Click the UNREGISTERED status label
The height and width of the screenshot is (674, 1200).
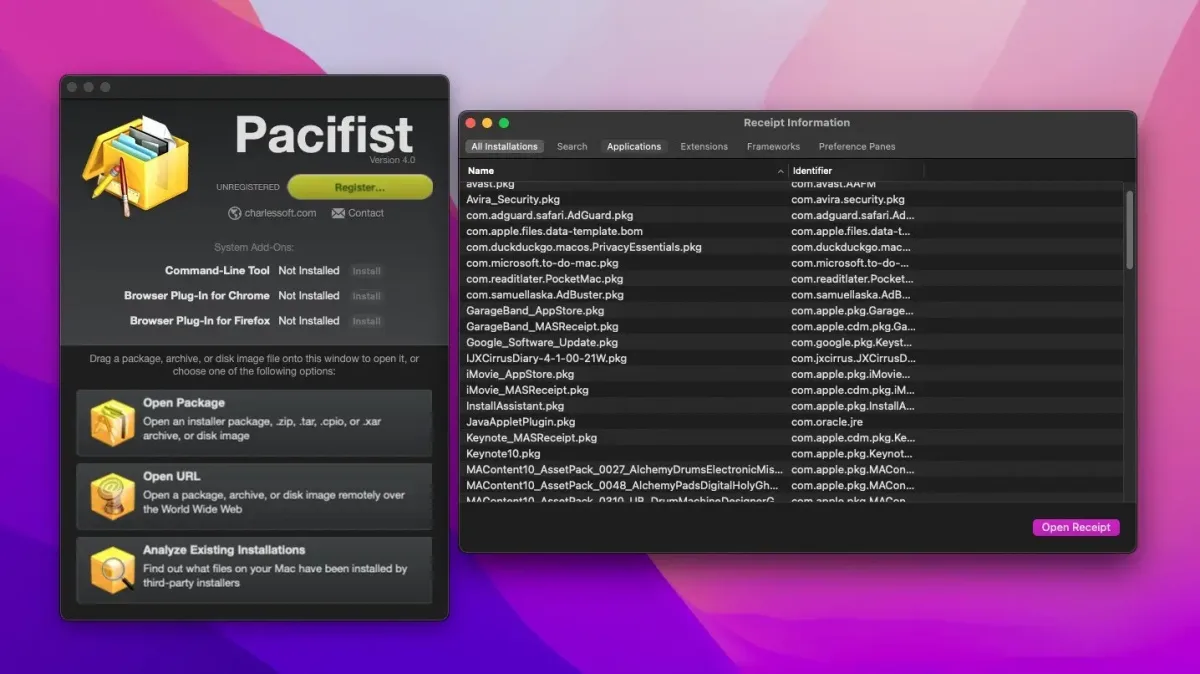coord(248,187)
